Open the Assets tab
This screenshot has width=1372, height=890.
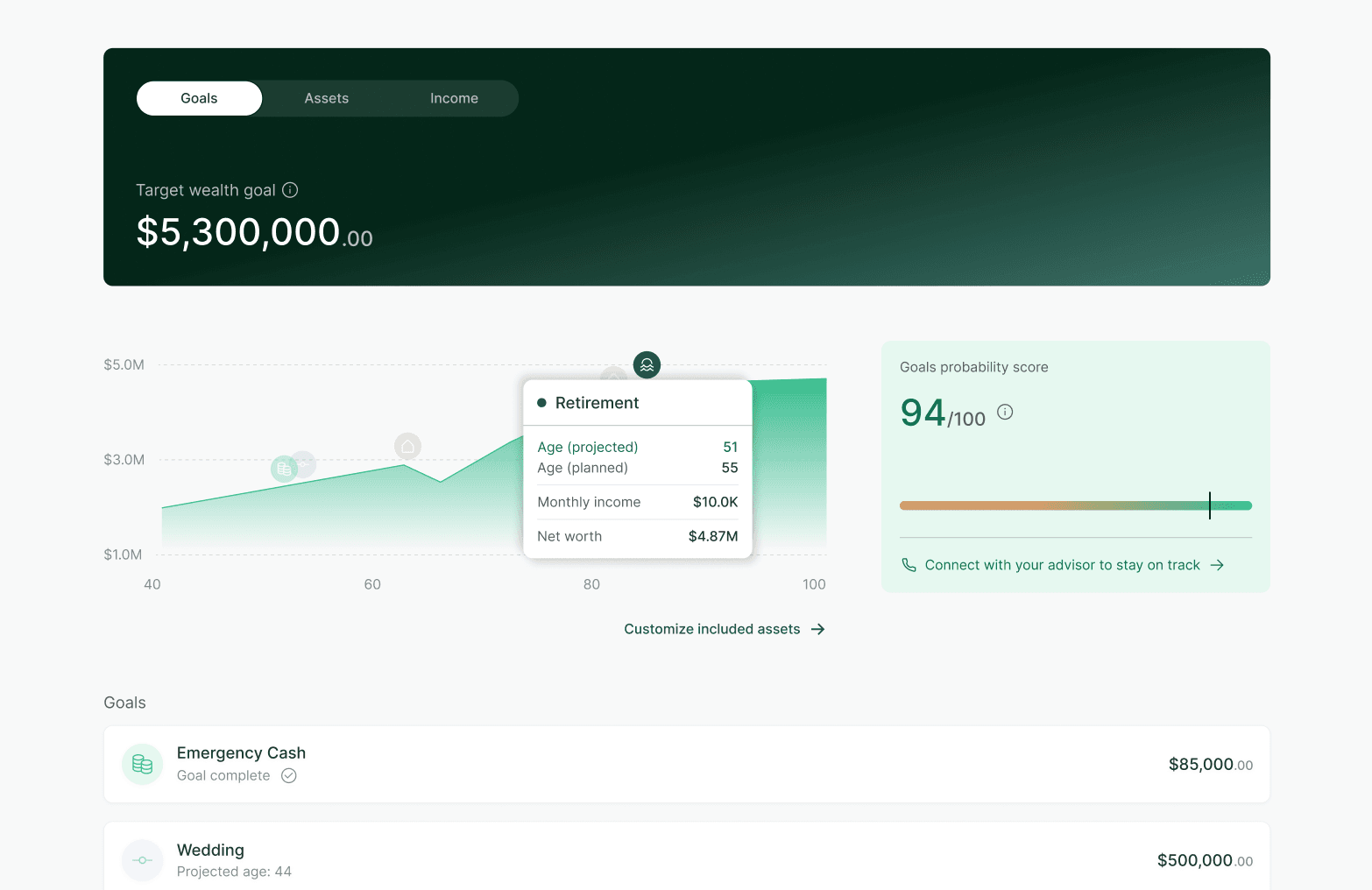(x=327, y=98)
